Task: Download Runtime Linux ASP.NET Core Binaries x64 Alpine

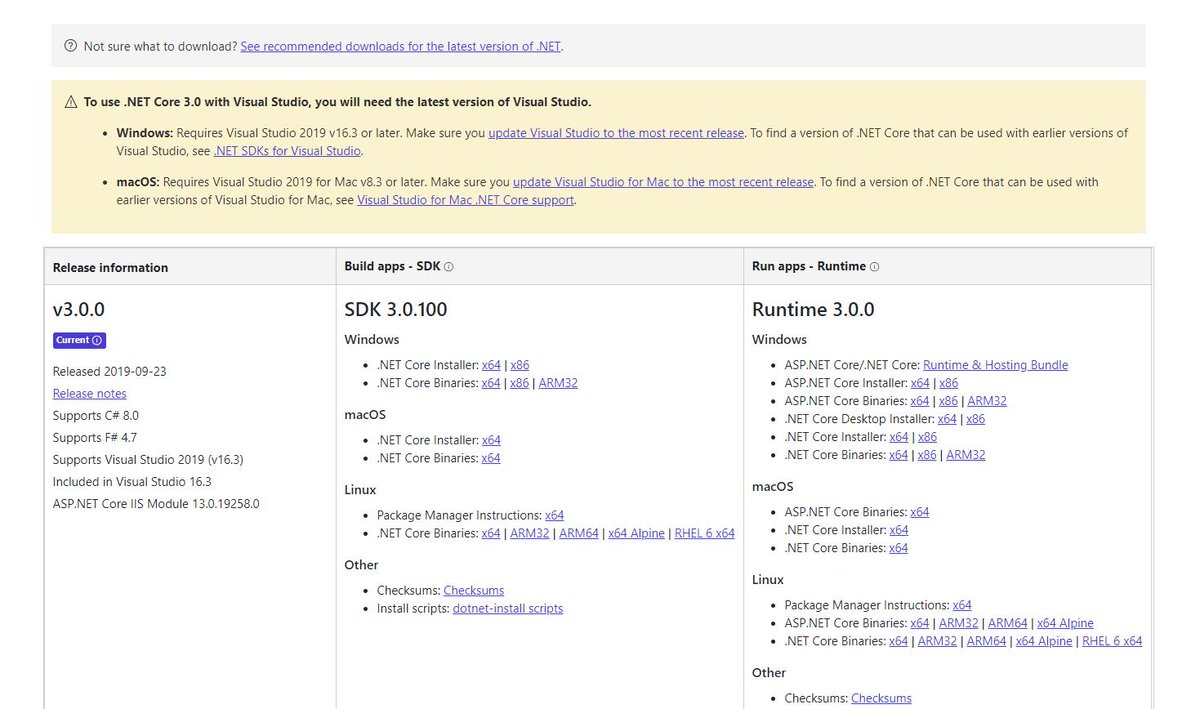Action: [x=1066, y=623]
